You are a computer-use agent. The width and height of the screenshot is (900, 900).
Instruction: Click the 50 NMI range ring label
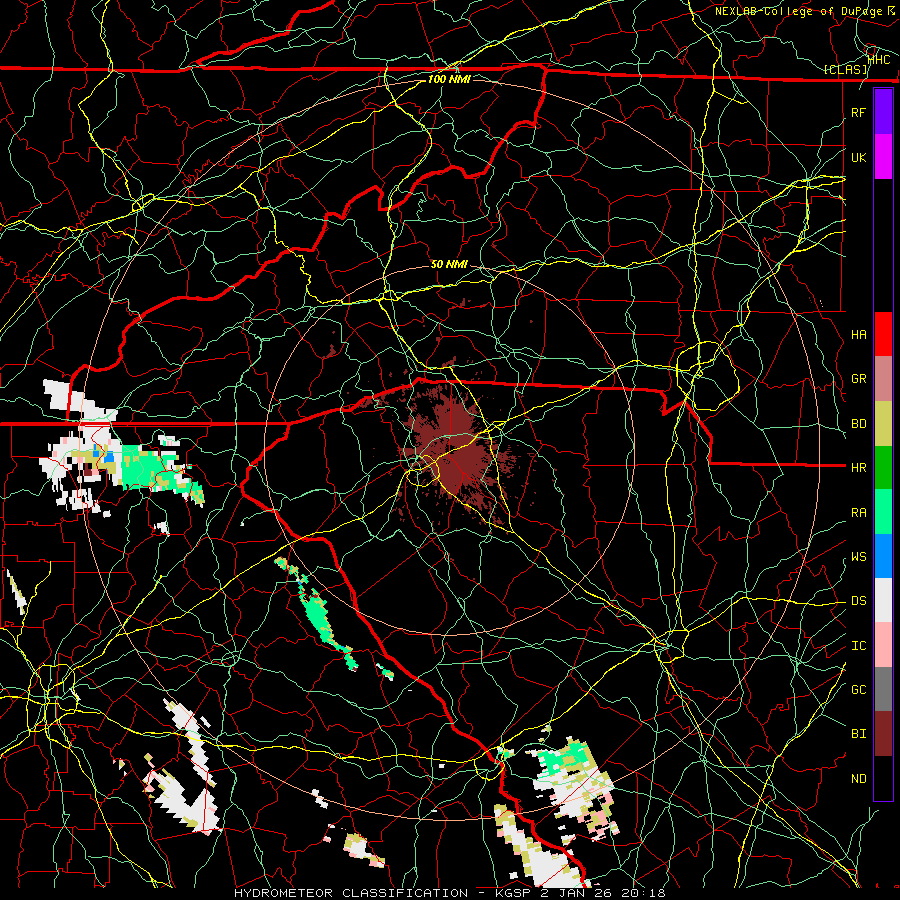(449, 265)
